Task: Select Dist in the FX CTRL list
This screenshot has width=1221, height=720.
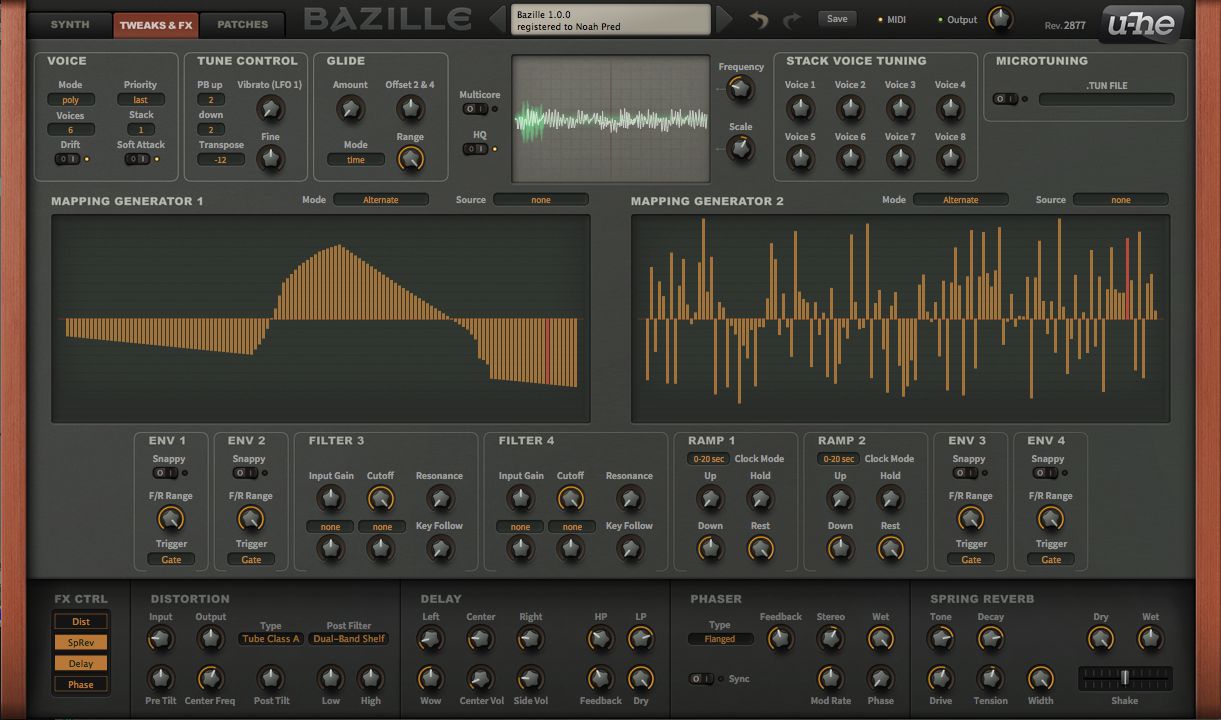Action: tap(81, 622)
